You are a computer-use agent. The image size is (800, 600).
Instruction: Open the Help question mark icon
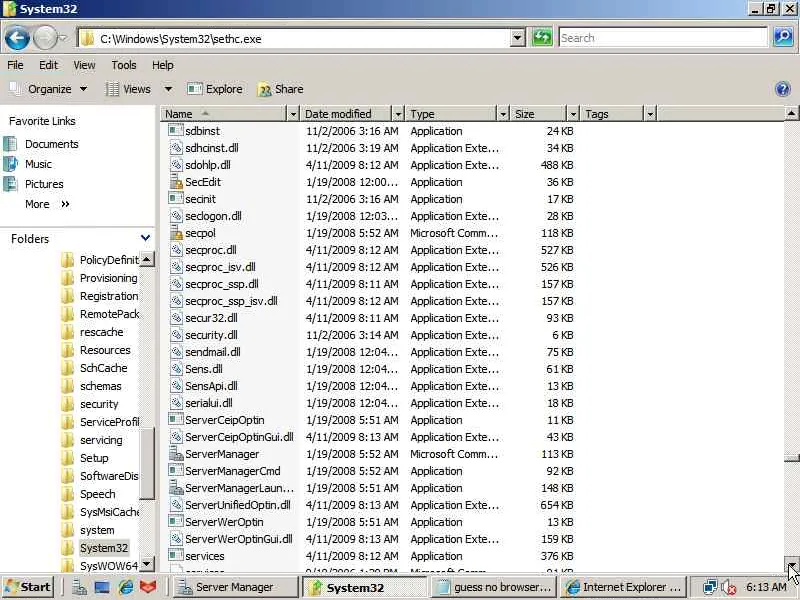(x=782, y=89)
